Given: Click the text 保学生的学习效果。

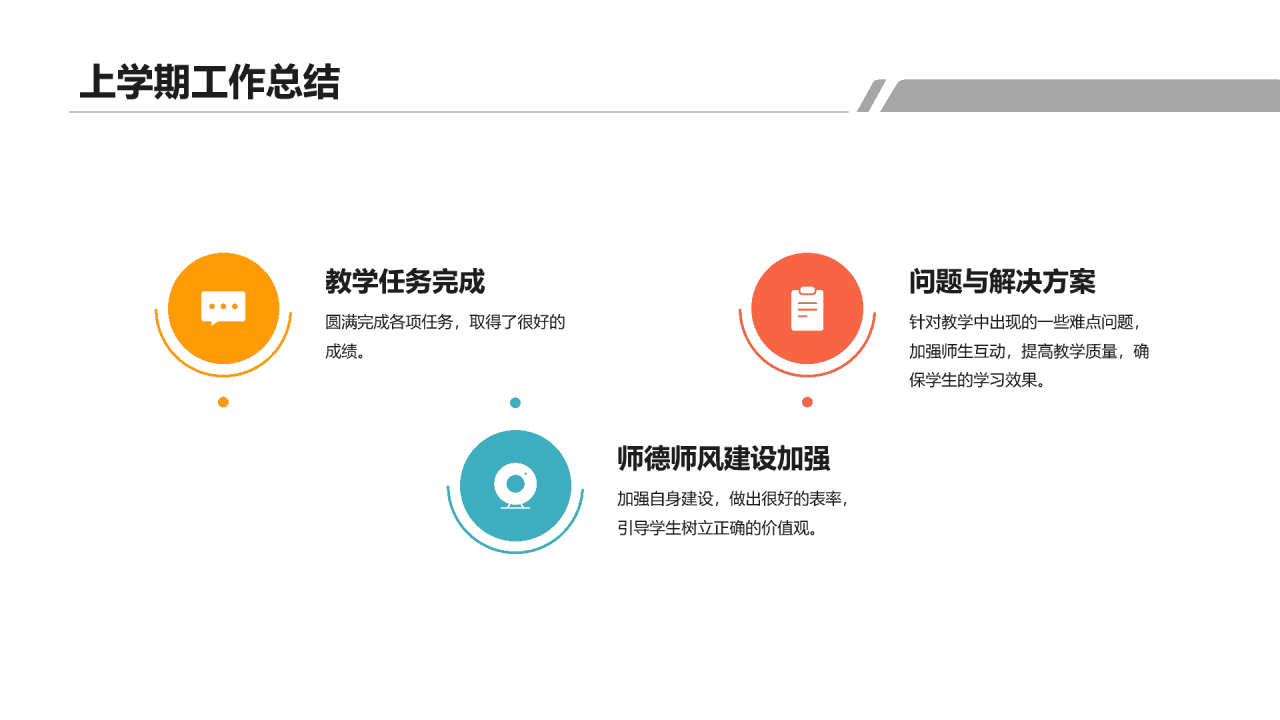Looking at the screenshot, I should click(x=977, y=380).
